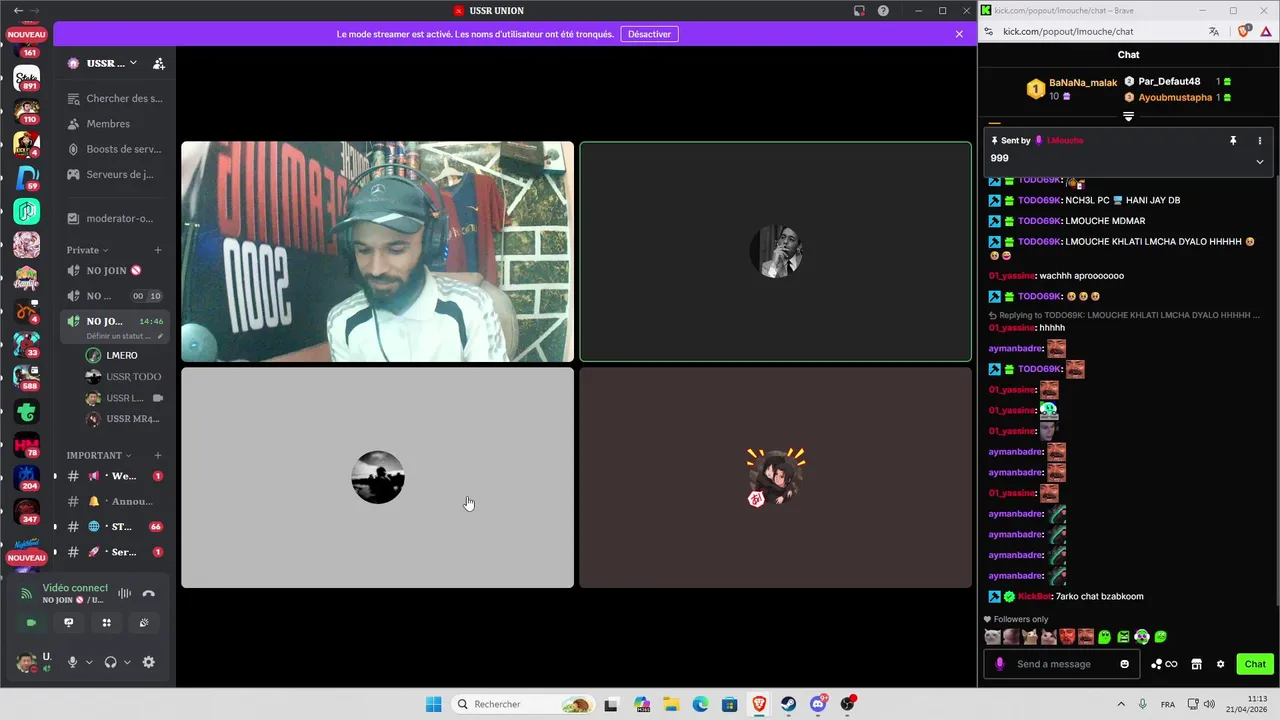This screenshot has width=1280, height=720.
Task: Deafen with the headphones icon
Action: click(111, 662)
